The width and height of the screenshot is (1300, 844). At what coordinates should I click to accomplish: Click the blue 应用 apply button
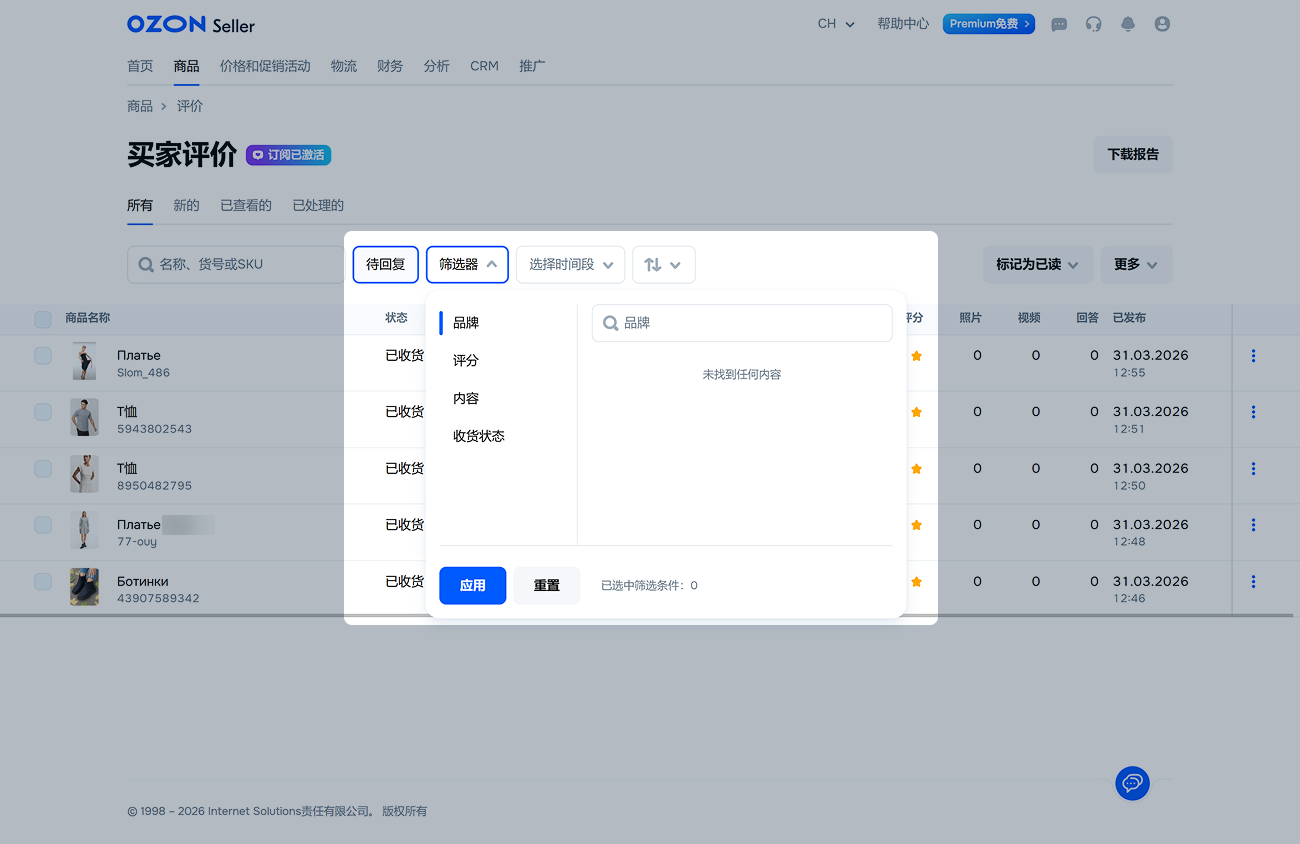472,586
